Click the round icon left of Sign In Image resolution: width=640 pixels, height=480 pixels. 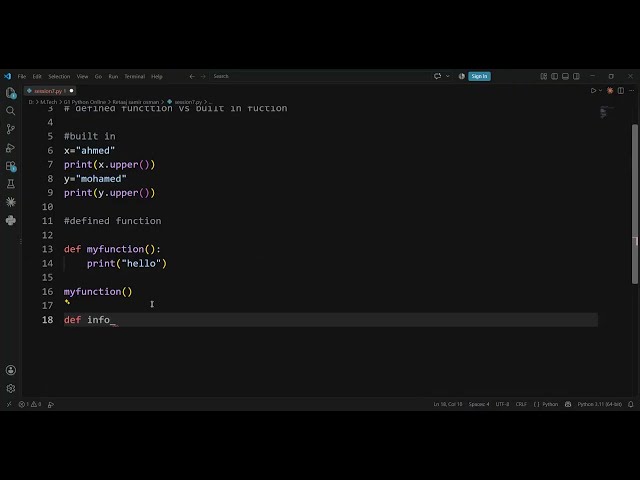pyautogui.click(x=462, y=76)
